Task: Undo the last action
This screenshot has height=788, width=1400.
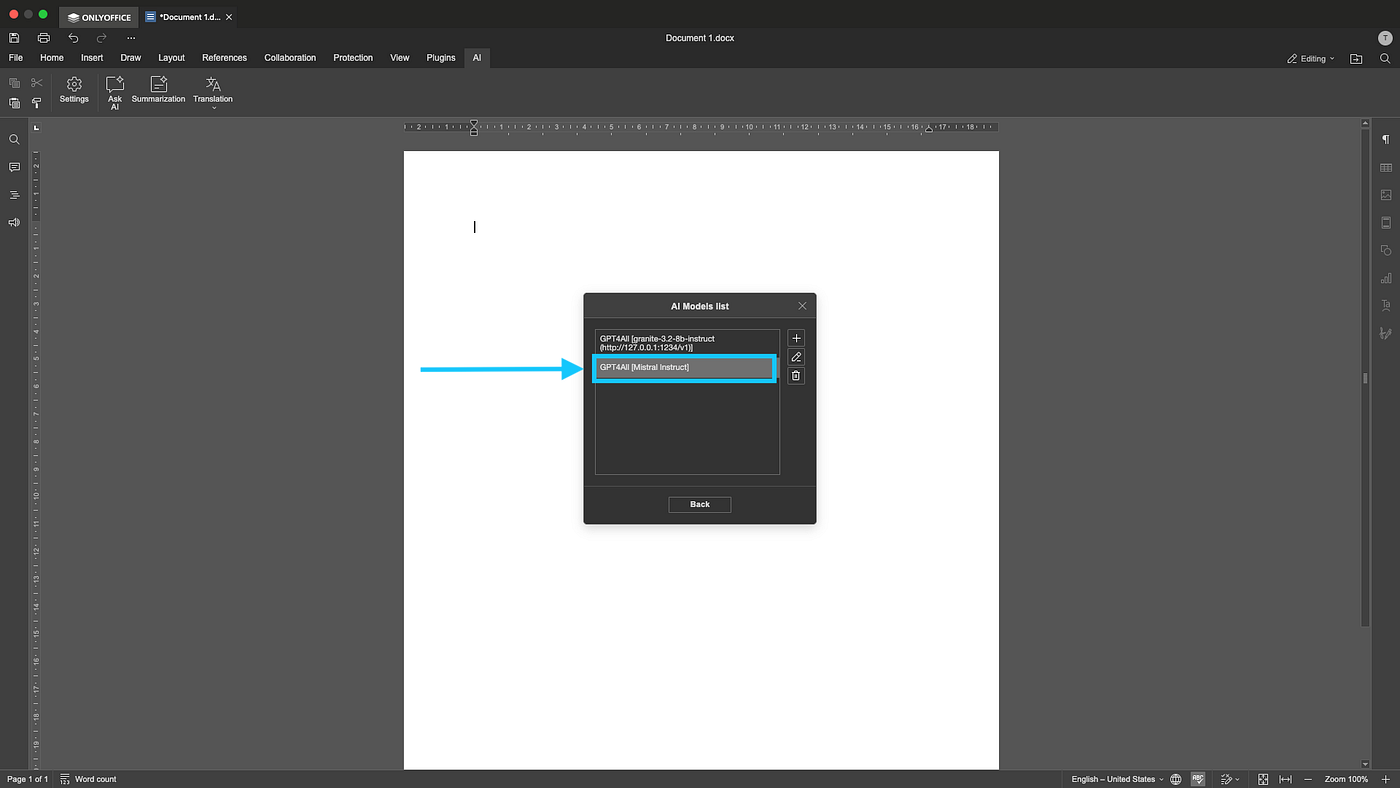Action: [73, 38]
